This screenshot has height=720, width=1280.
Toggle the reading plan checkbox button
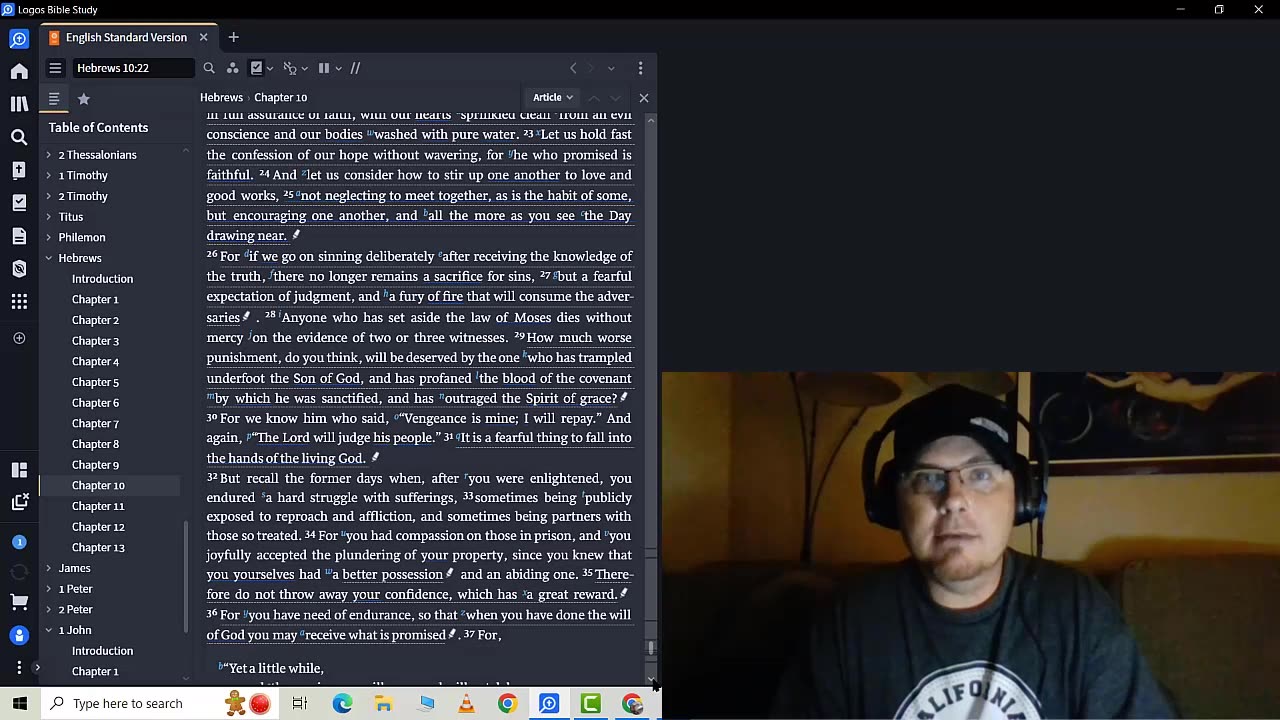(x=257, y=68)
